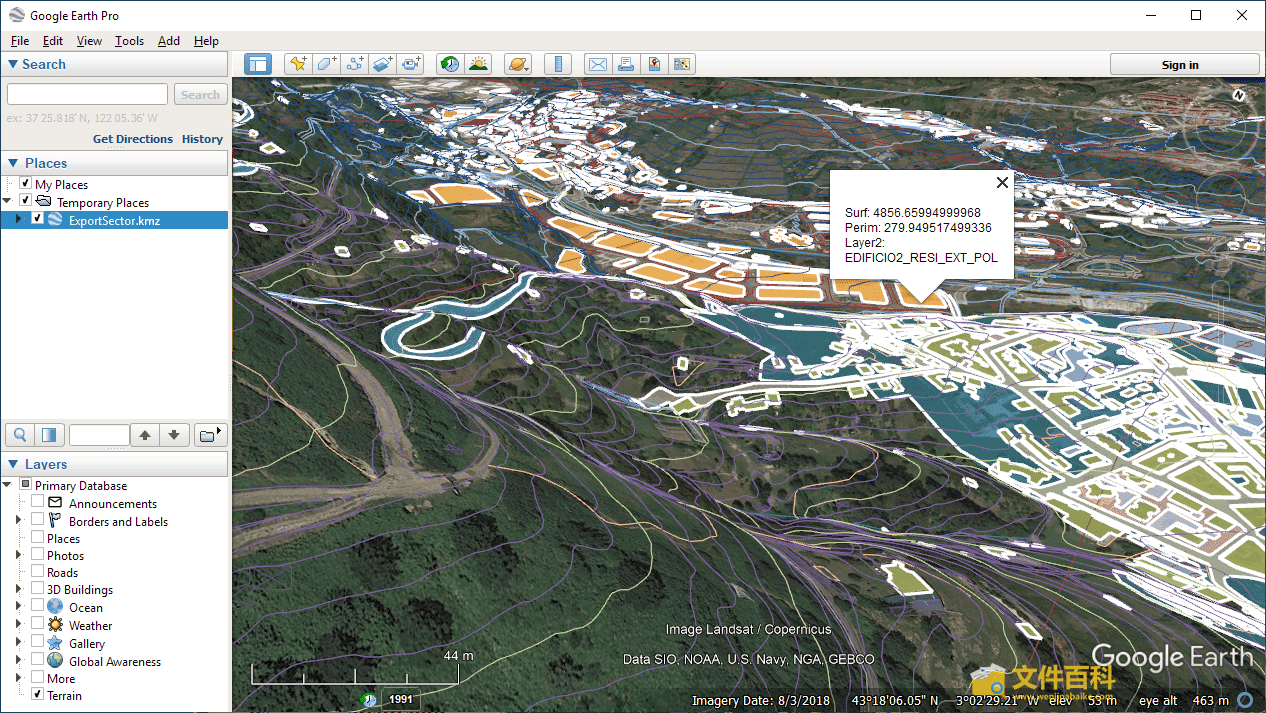The width and height of the screenshot is (1266, 713).
Task: Click inside the search input field
Action: tap(87, 94)
